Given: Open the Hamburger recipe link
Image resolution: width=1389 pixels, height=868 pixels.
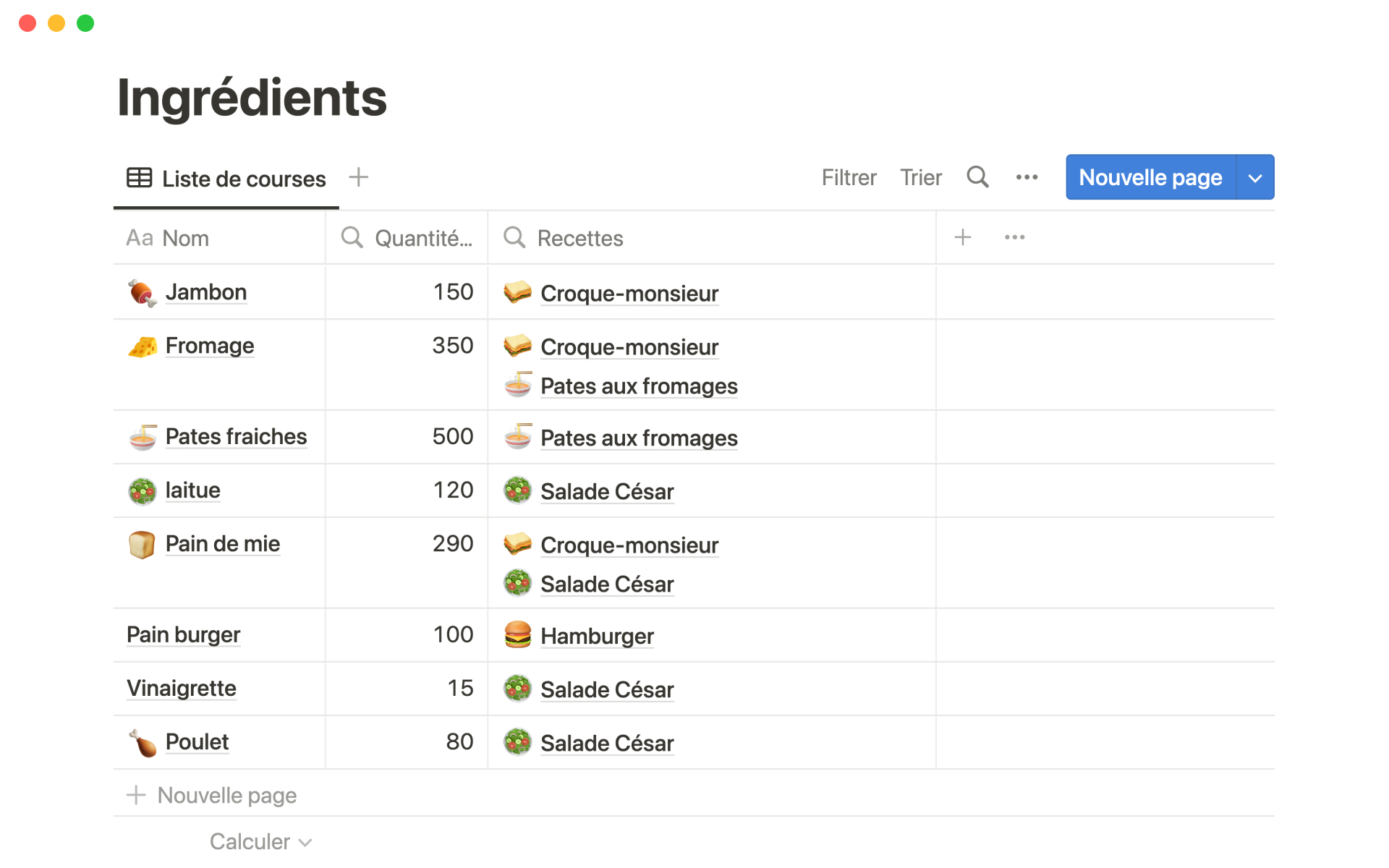Looking at the screenshot, I should click(x=597, y=637).
